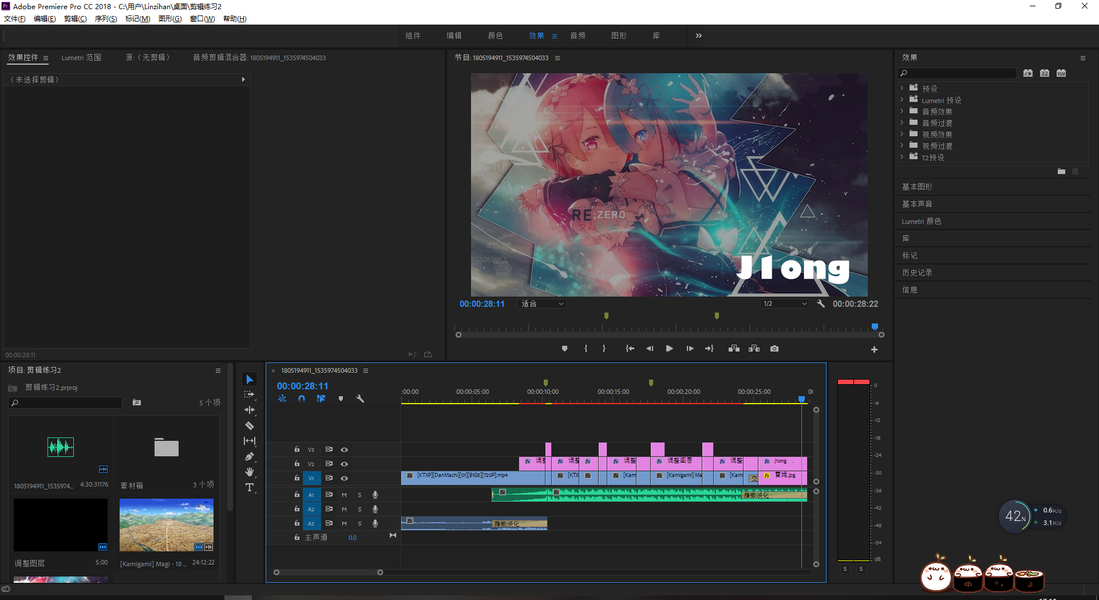Expand the 音频过渡 folder
This screenshot has height=600, width=1099.
pyautogui.click(x=902, y=123)
